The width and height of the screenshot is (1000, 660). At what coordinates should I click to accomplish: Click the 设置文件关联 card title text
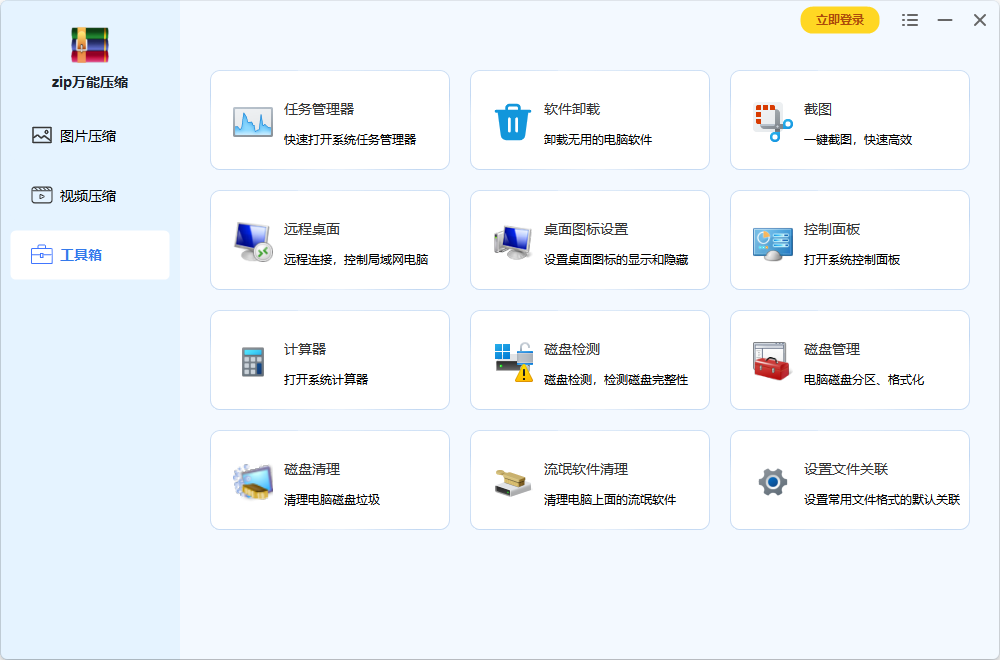[x=845, y=469]
